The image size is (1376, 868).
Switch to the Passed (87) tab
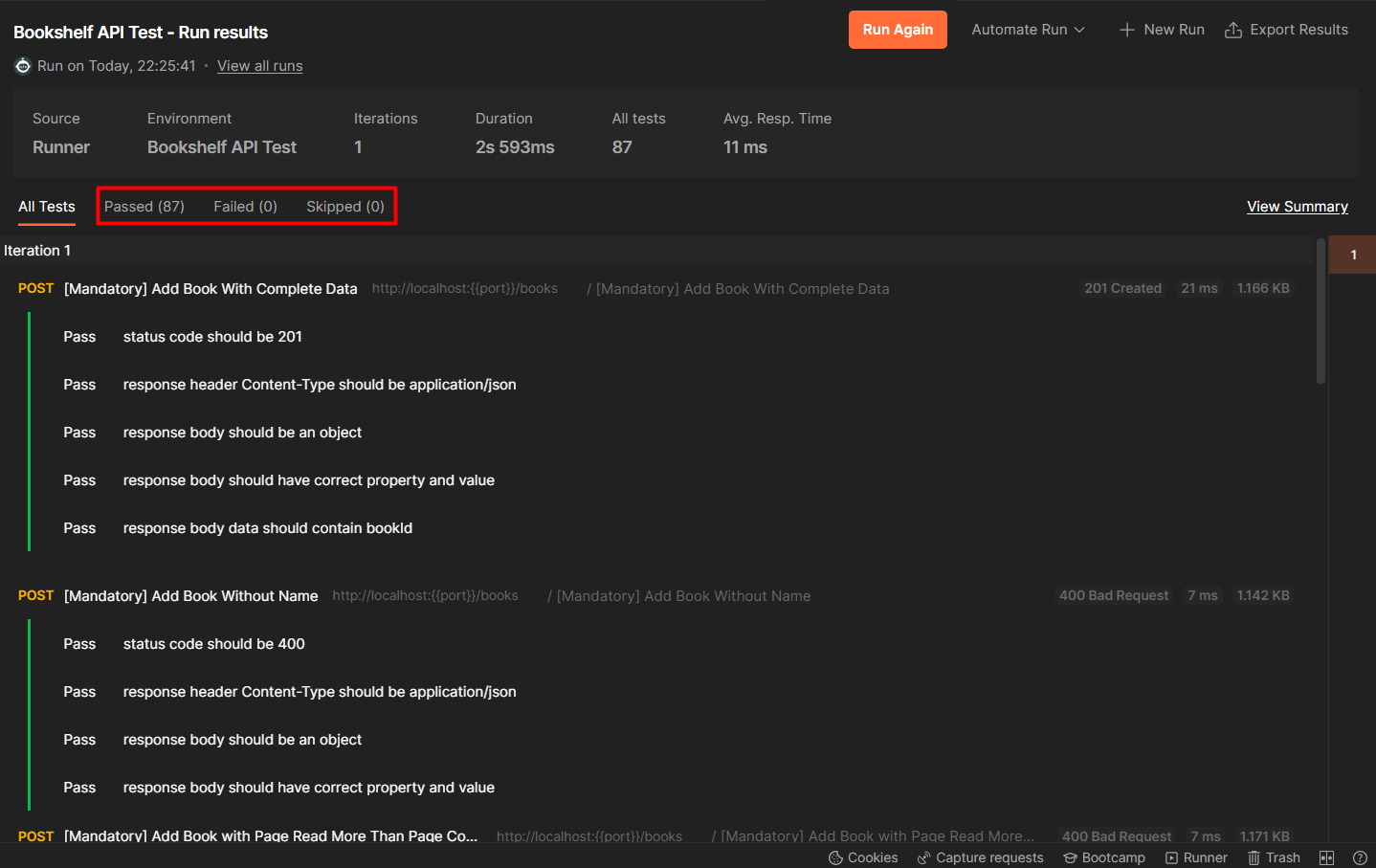[144, 206]
